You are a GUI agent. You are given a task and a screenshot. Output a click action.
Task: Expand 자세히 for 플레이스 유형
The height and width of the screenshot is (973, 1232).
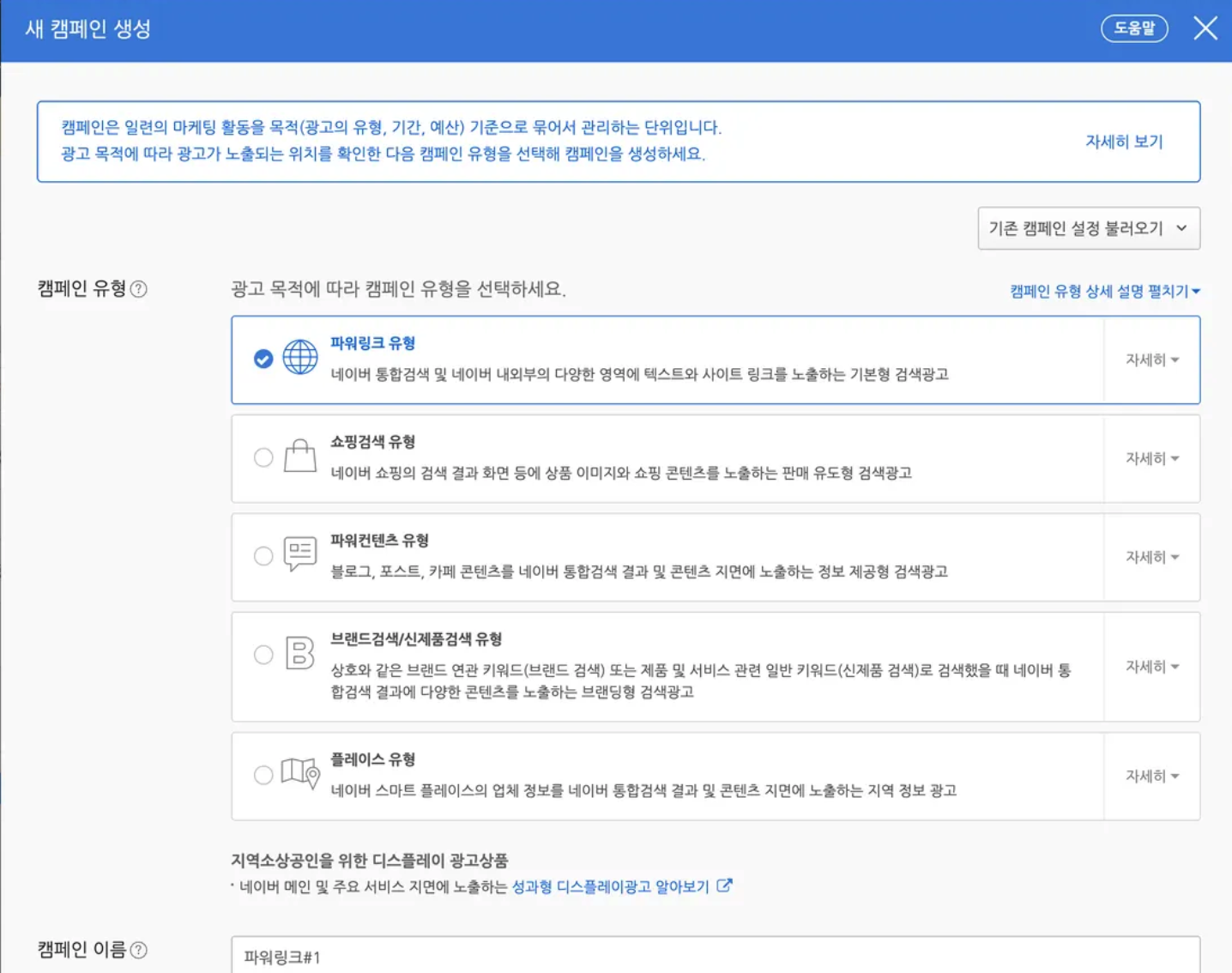pyautogui.click(x=1152, y=776)
